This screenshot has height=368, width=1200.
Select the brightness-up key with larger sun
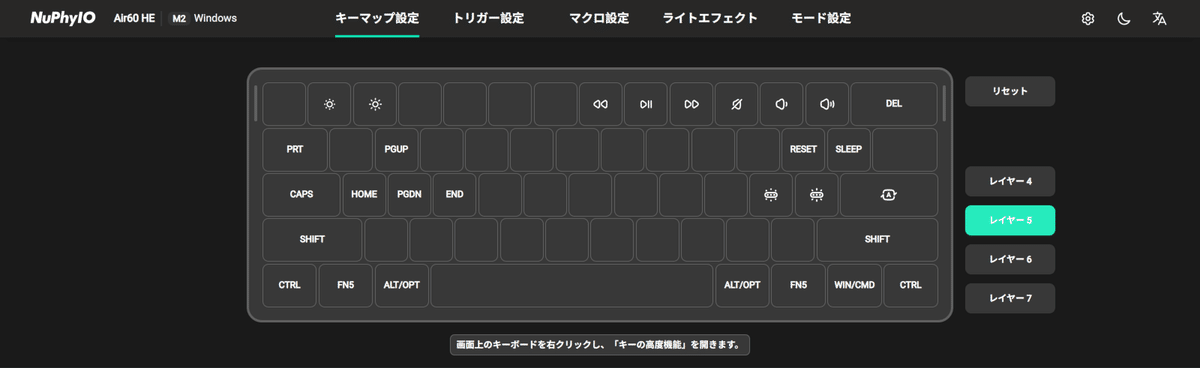click(x=375, y=104)
